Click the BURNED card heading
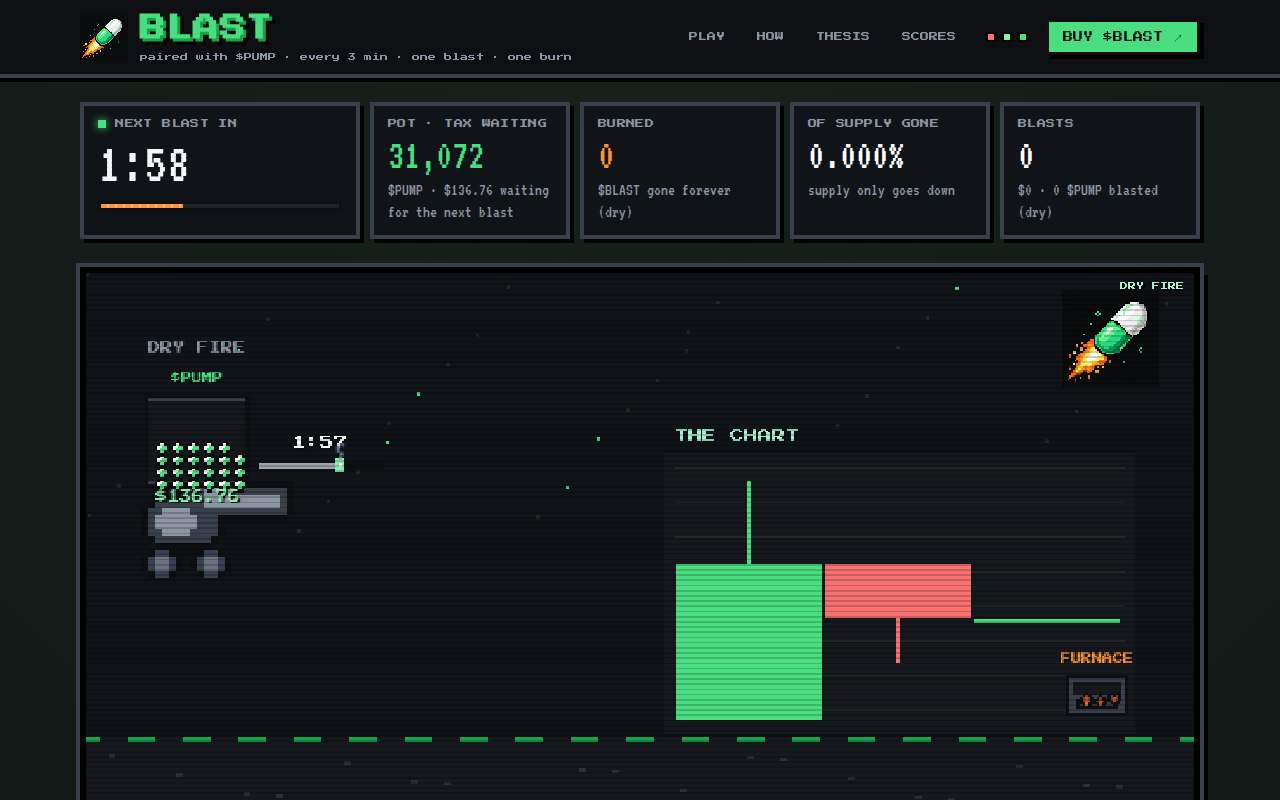The image size is (1280, 800). pos(625,123)
